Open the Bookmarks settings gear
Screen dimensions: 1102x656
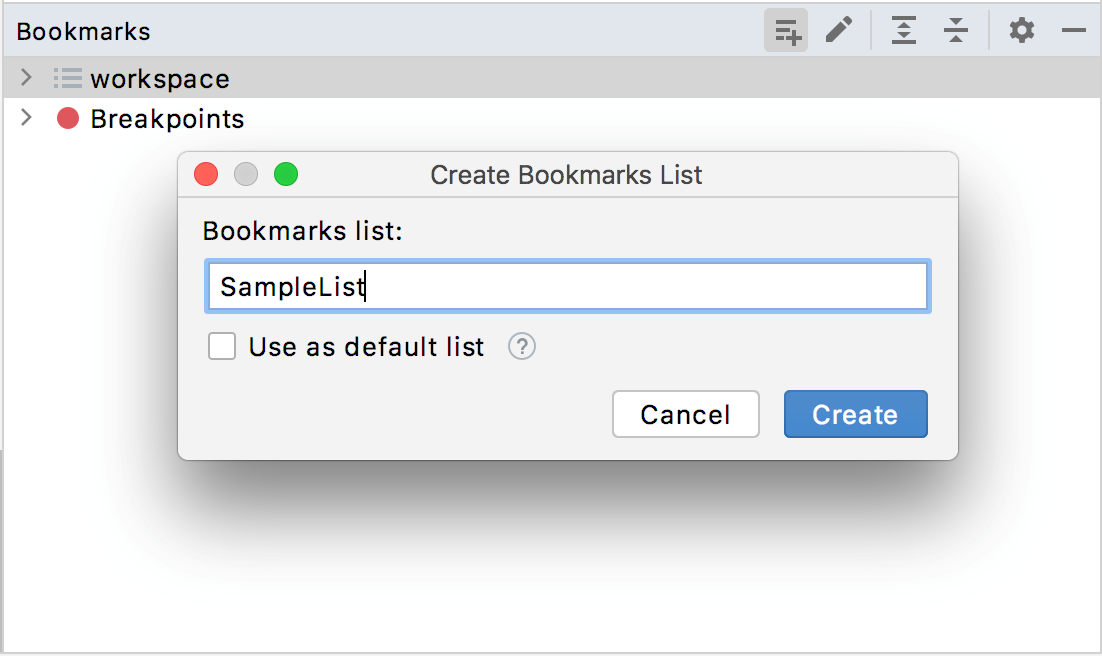tap(1021, 30)
